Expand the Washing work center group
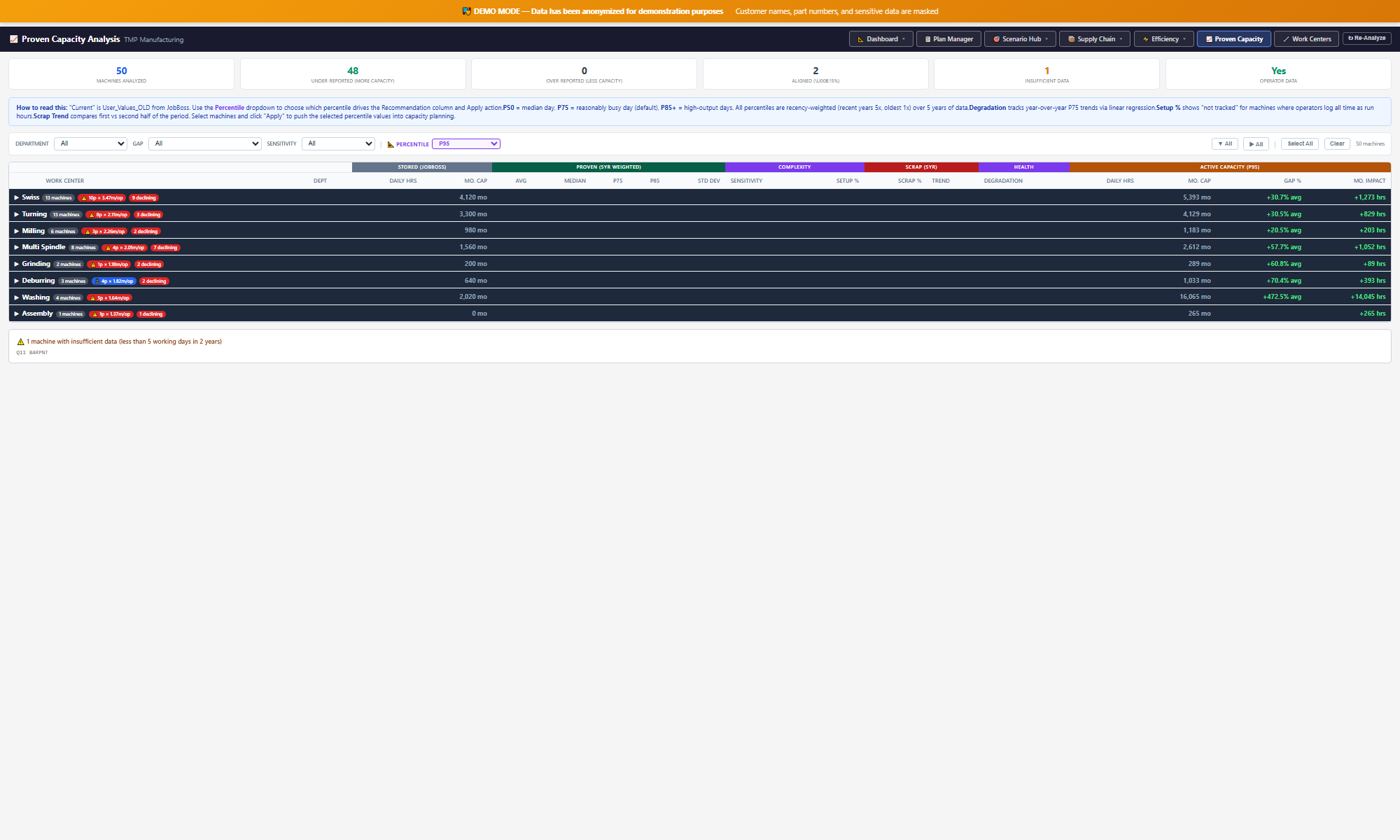 (17, 297)
